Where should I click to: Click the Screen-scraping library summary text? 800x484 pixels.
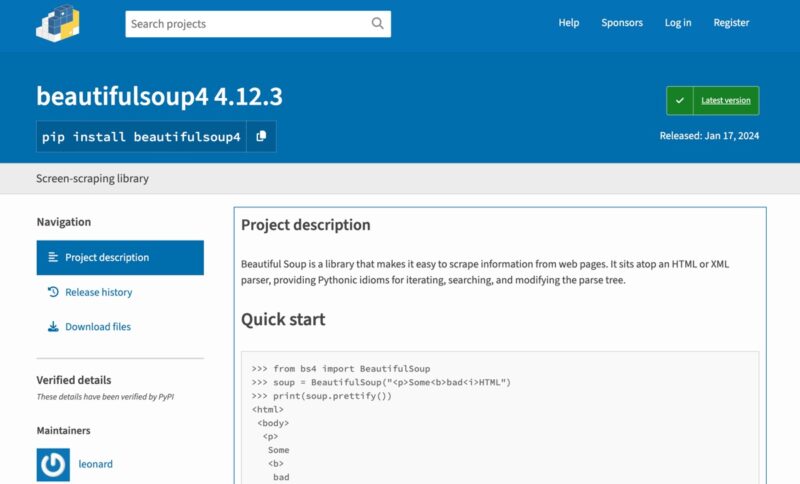click(x=92, y=179)
